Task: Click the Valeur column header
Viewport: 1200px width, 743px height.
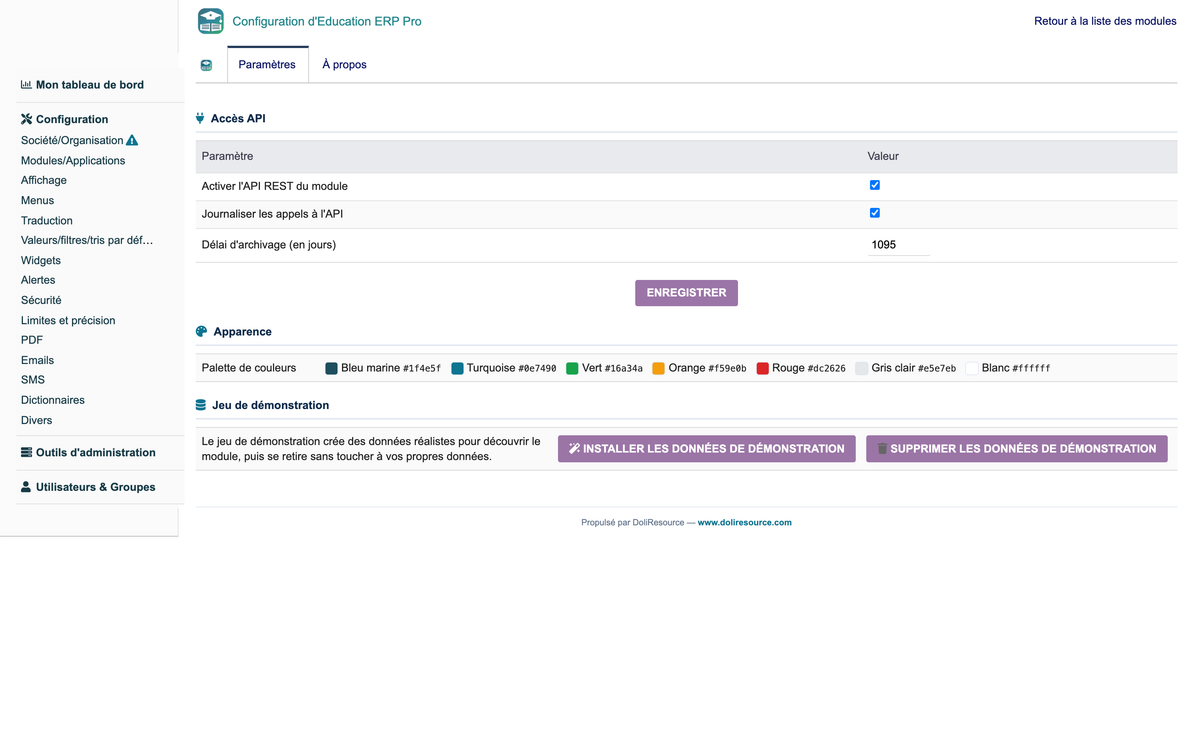Action: 883,156
